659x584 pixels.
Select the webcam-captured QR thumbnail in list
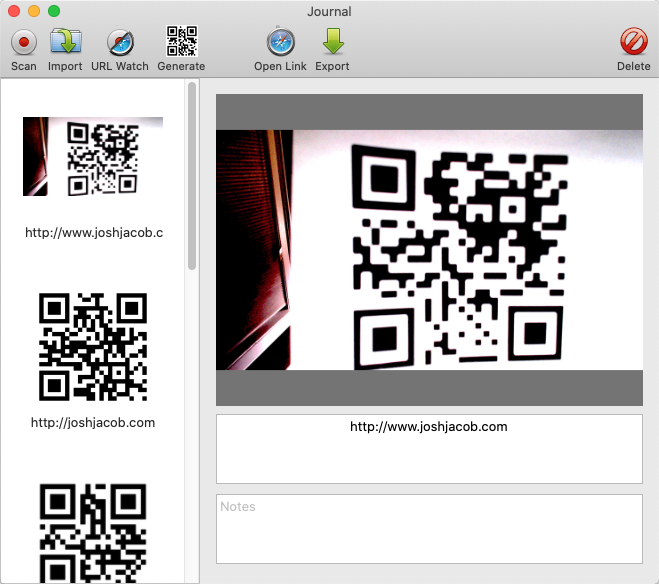pyautogui.click(x=93, y=156)
